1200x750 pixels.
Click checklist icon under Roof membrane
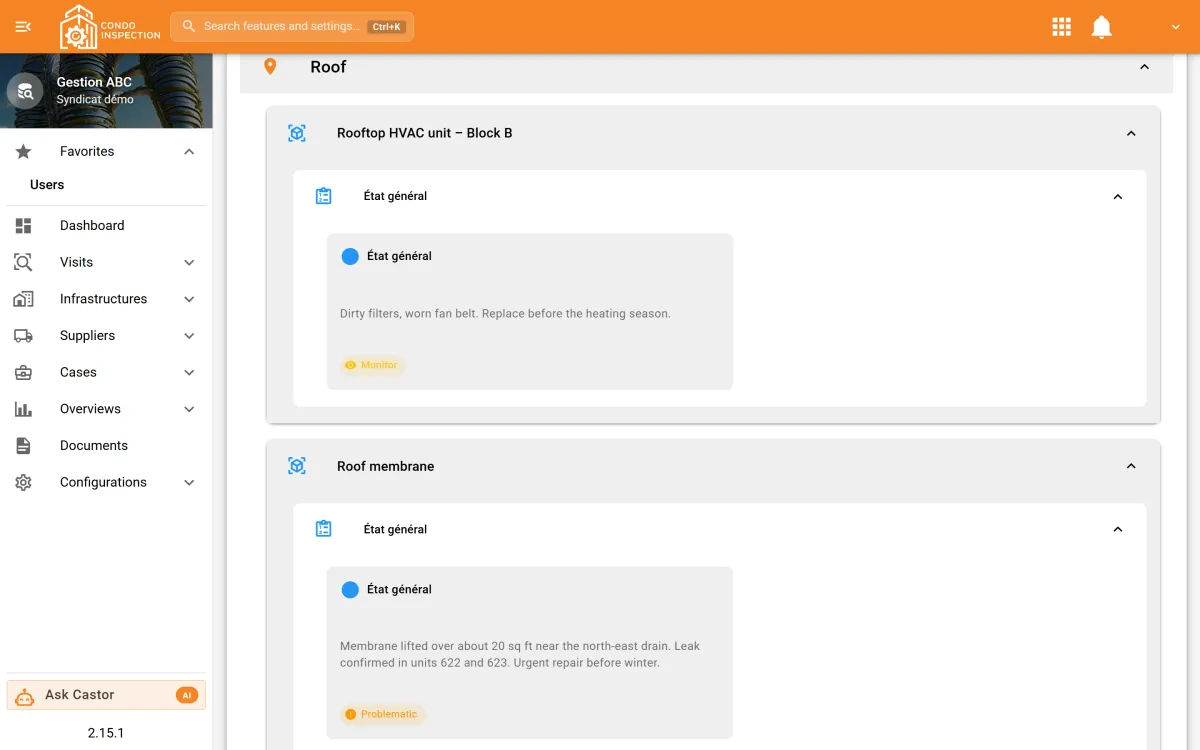click(323, 529)
